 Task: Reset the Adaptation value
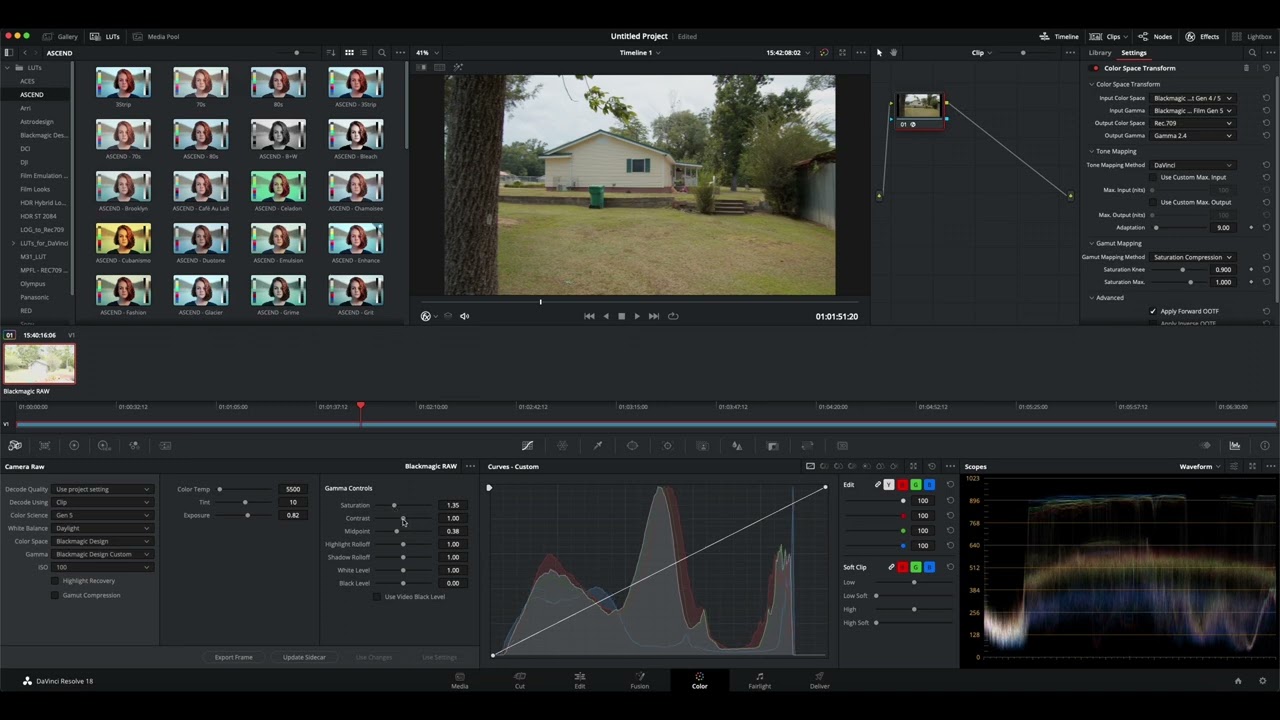click(x=1266, y=228)
